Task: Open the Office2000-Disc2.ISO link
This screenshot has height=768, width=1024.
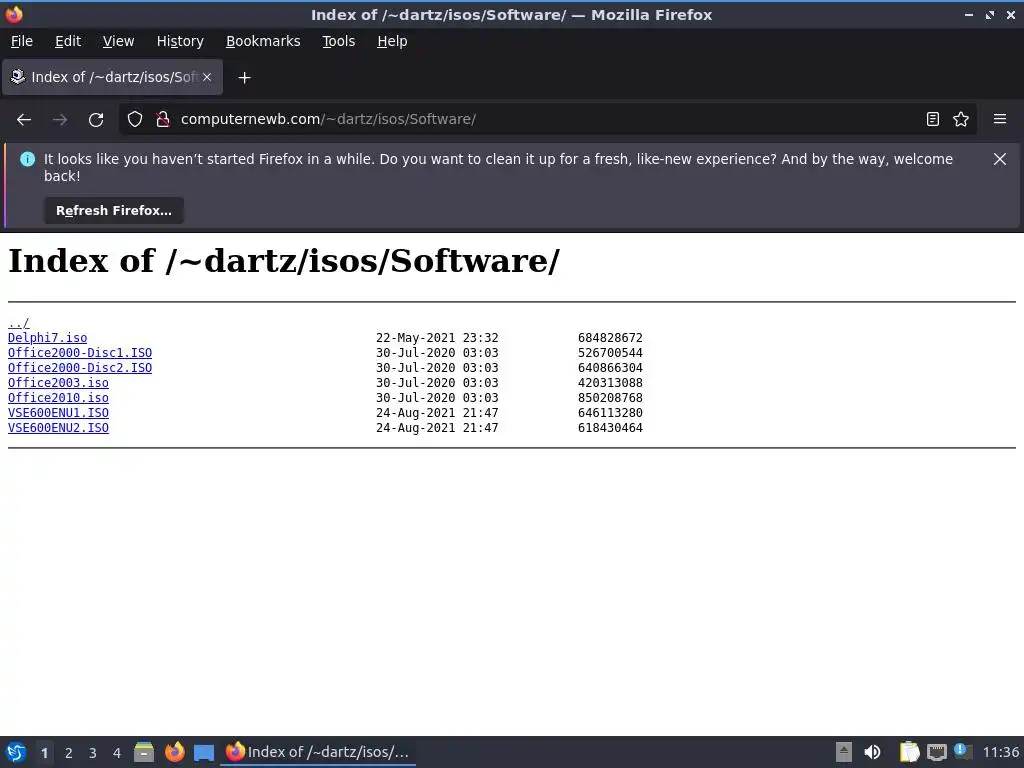Action: coord(80,368)
